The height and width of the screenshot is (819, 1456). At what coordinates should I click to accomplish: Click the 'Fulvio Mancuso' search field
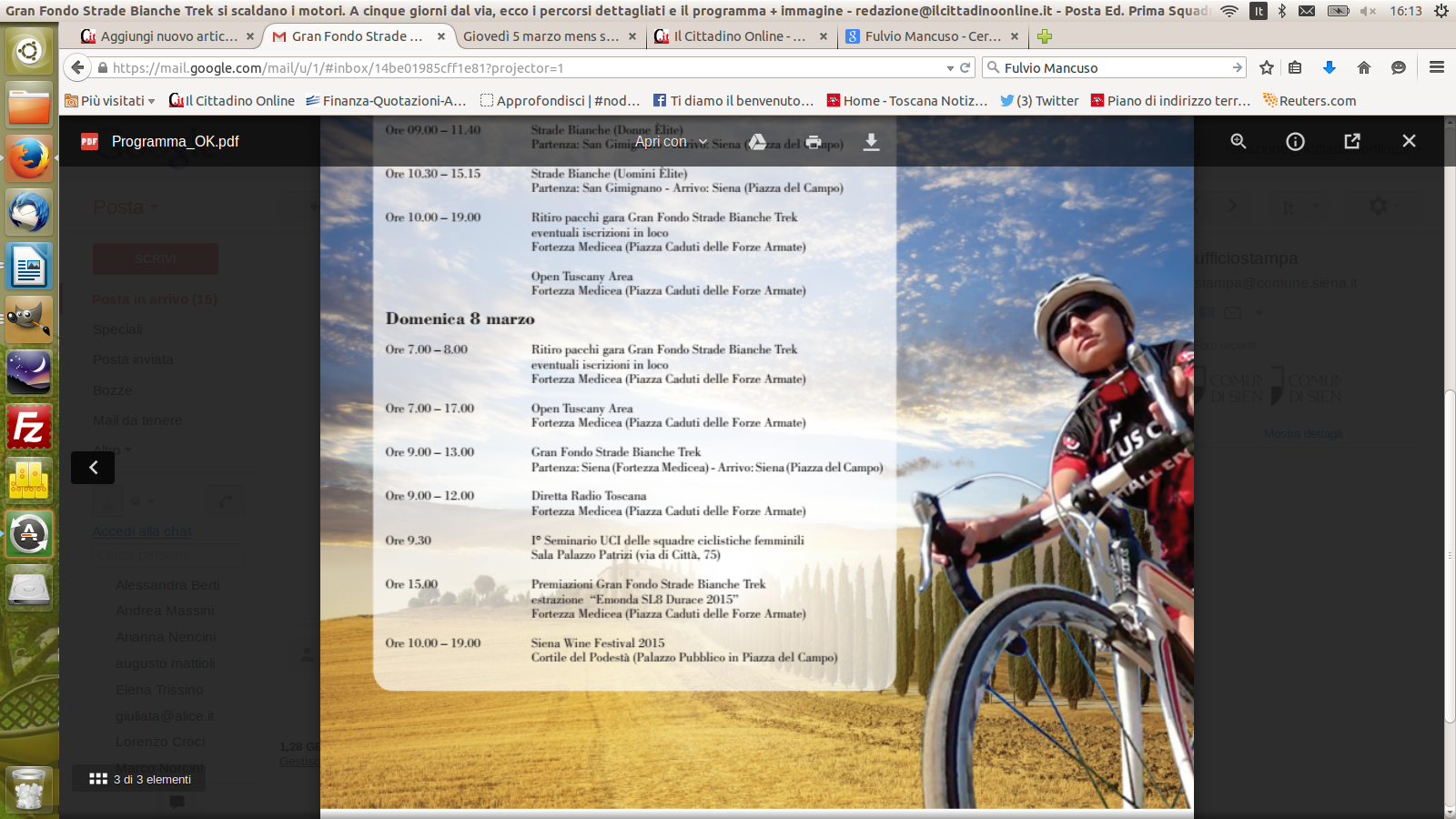1115,68
